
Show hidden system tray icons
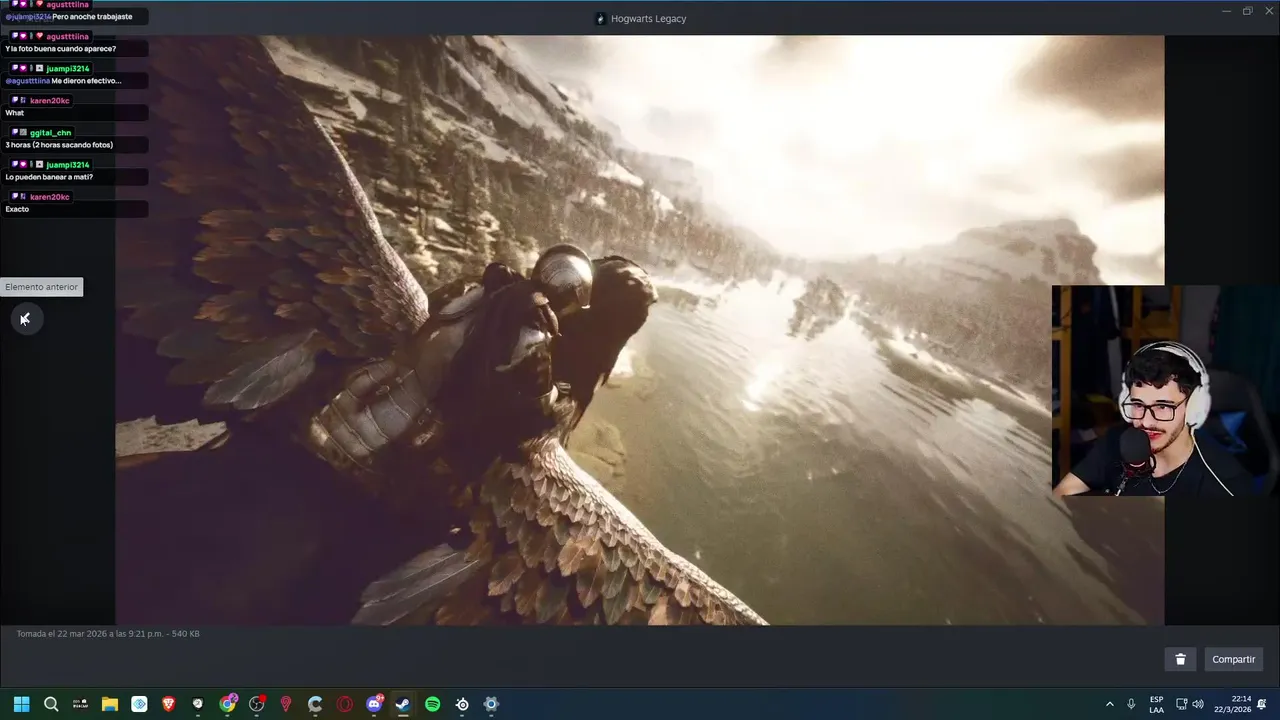1109,704
